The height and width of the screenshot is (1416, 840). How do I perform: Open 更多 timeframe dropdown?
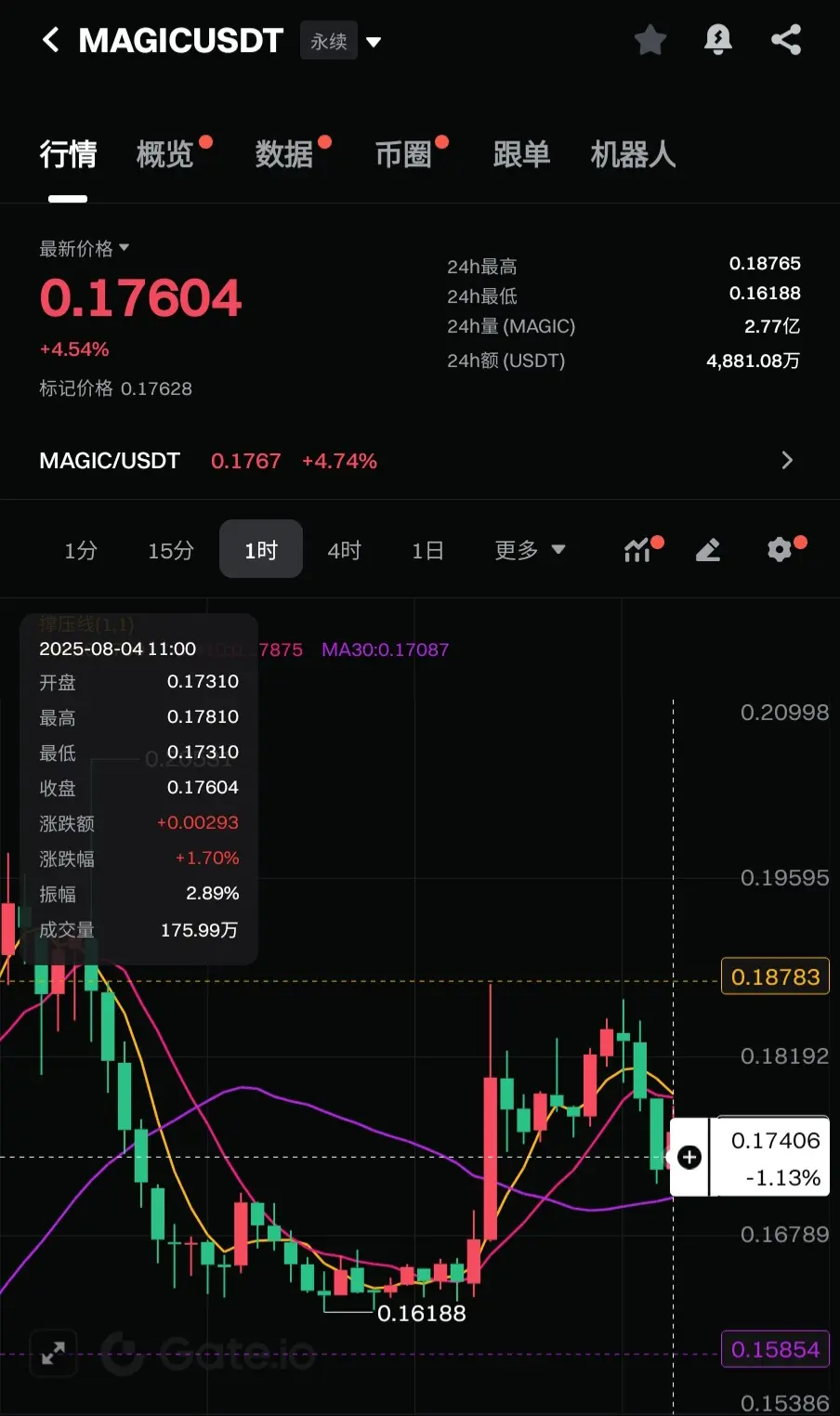click(530, 550)
